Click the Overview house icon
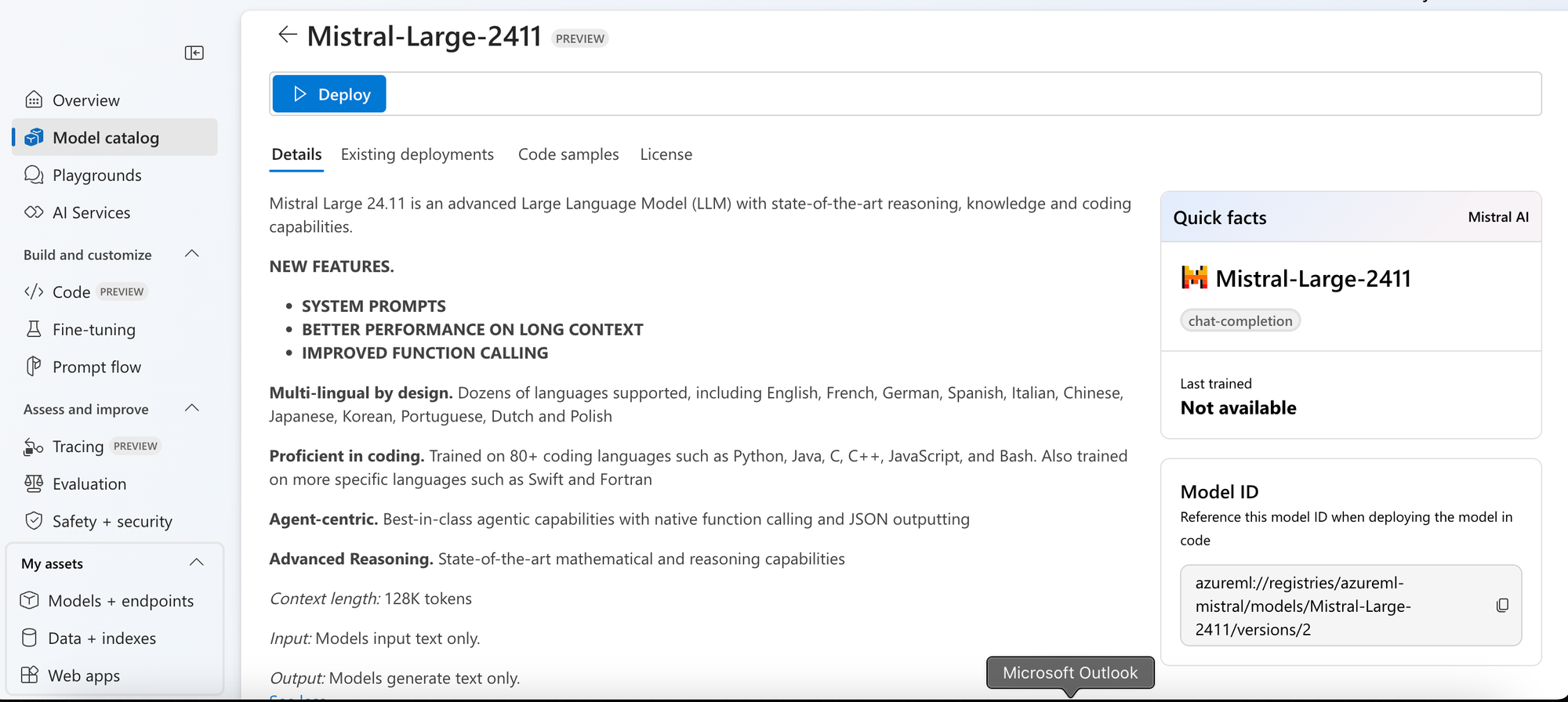Image resolution: width=1568 pixels, height=702 pixels. (x=34, y=100)
